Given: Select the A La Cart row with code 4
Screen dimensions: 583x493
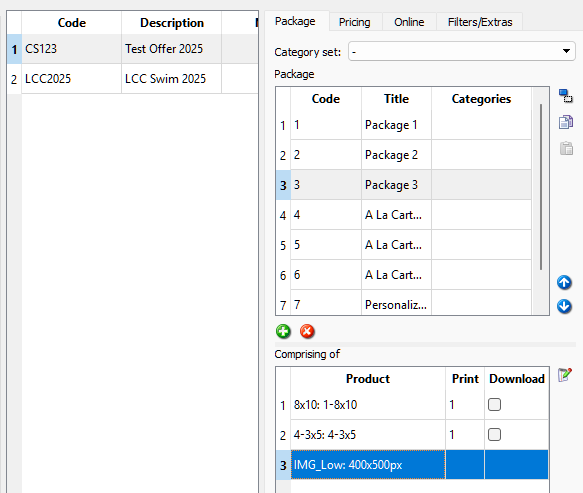Looking at the screenshot, I should tap(404, 215).
